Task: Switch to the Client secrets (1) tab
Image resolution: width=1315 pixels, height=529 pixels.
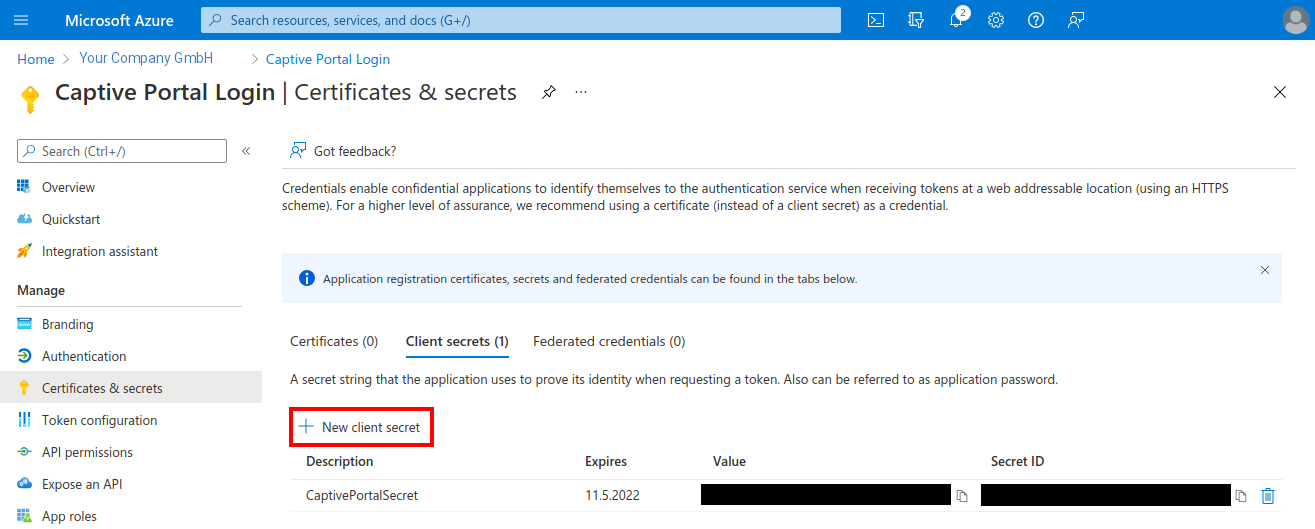Action: [457, 341]
